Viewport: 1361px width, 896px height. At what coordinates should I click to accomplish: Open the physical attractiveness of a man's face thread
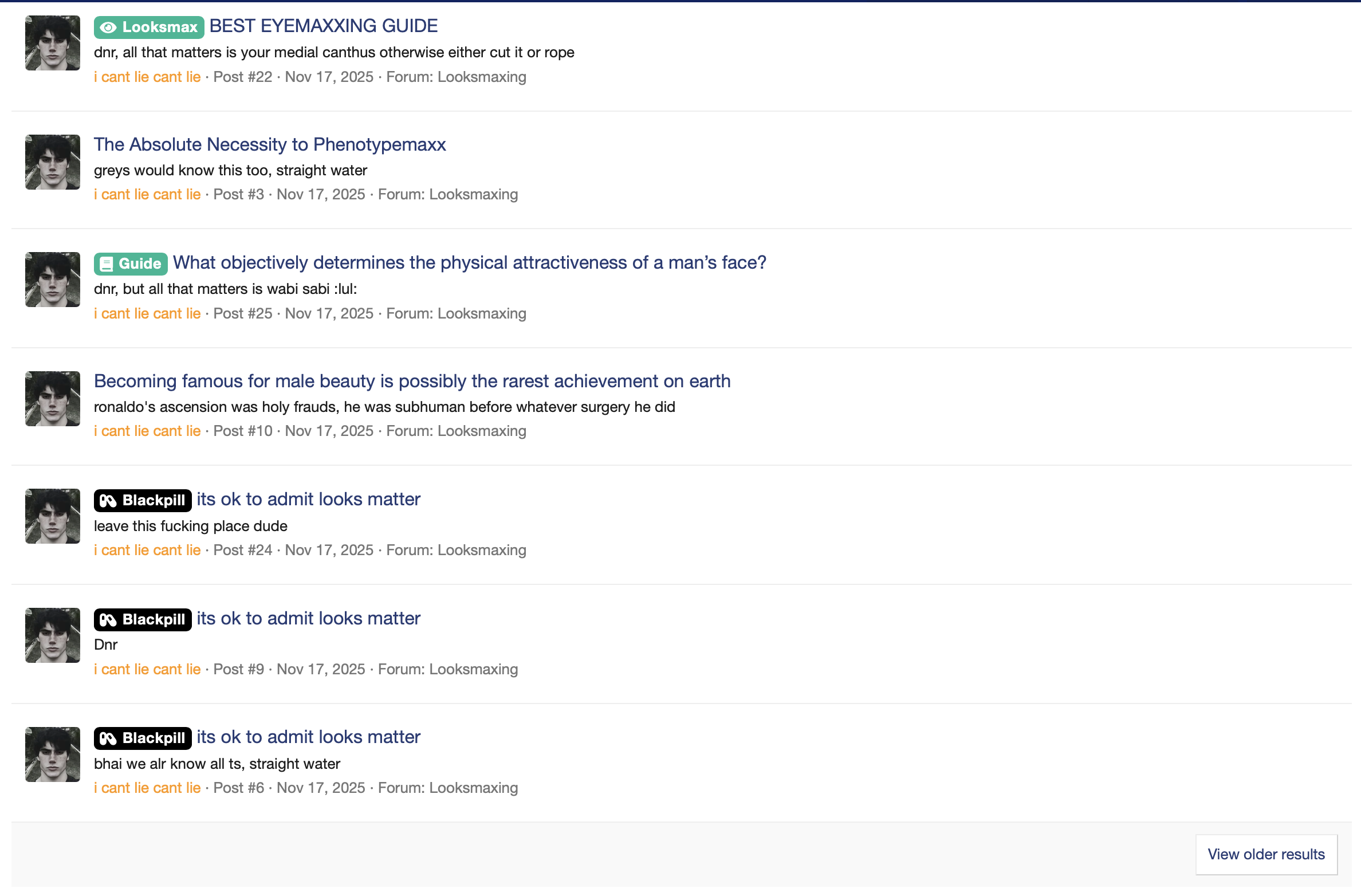[x=469, y=262]
